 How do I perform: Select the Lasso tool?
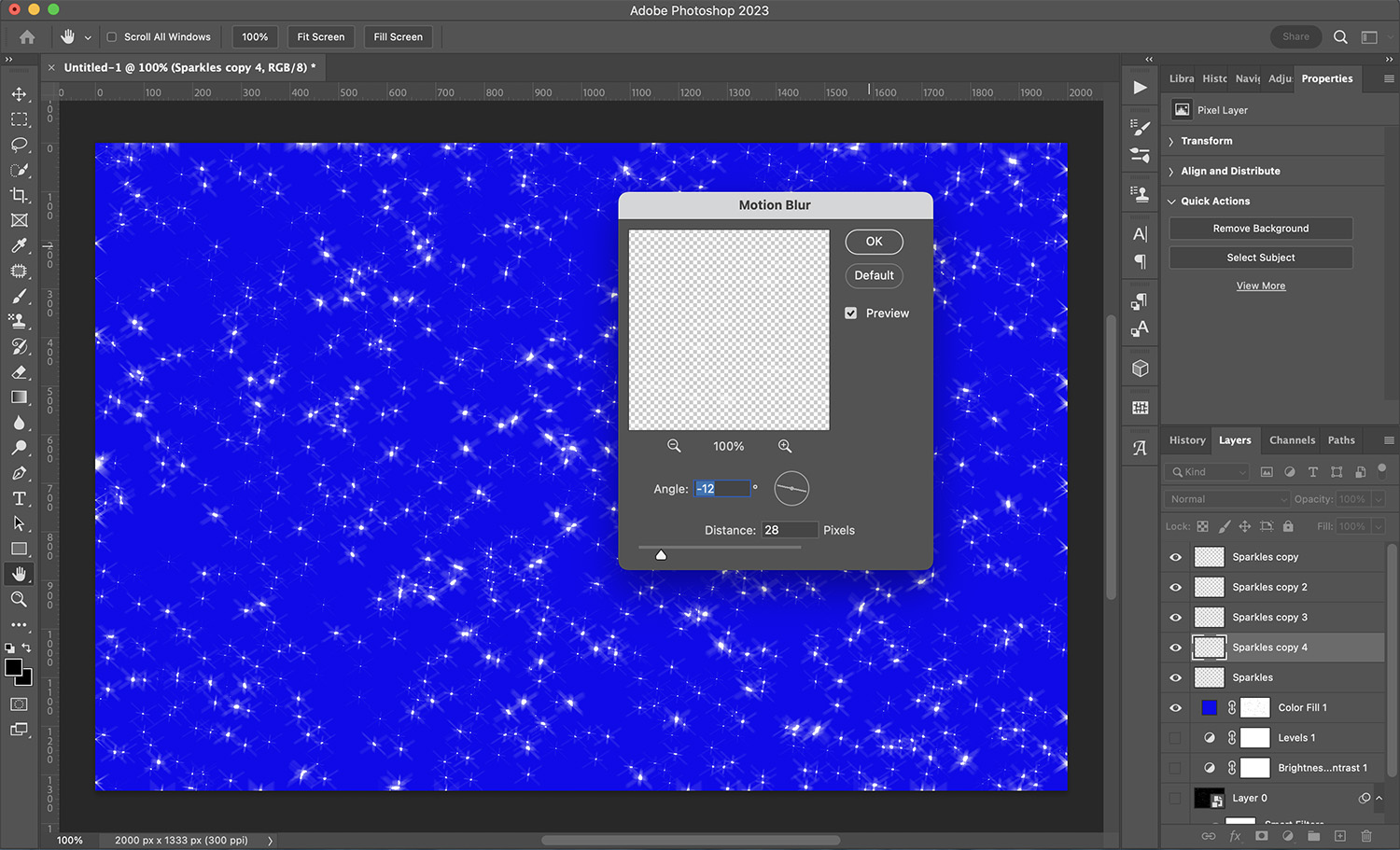(19, 145)
